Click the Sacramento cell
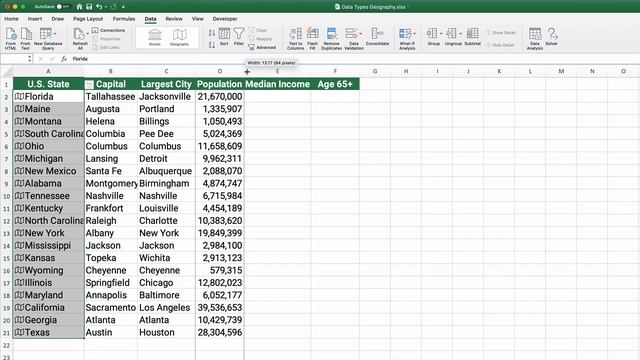The height and width of the screenshot is (360, 640). (111, 307)
